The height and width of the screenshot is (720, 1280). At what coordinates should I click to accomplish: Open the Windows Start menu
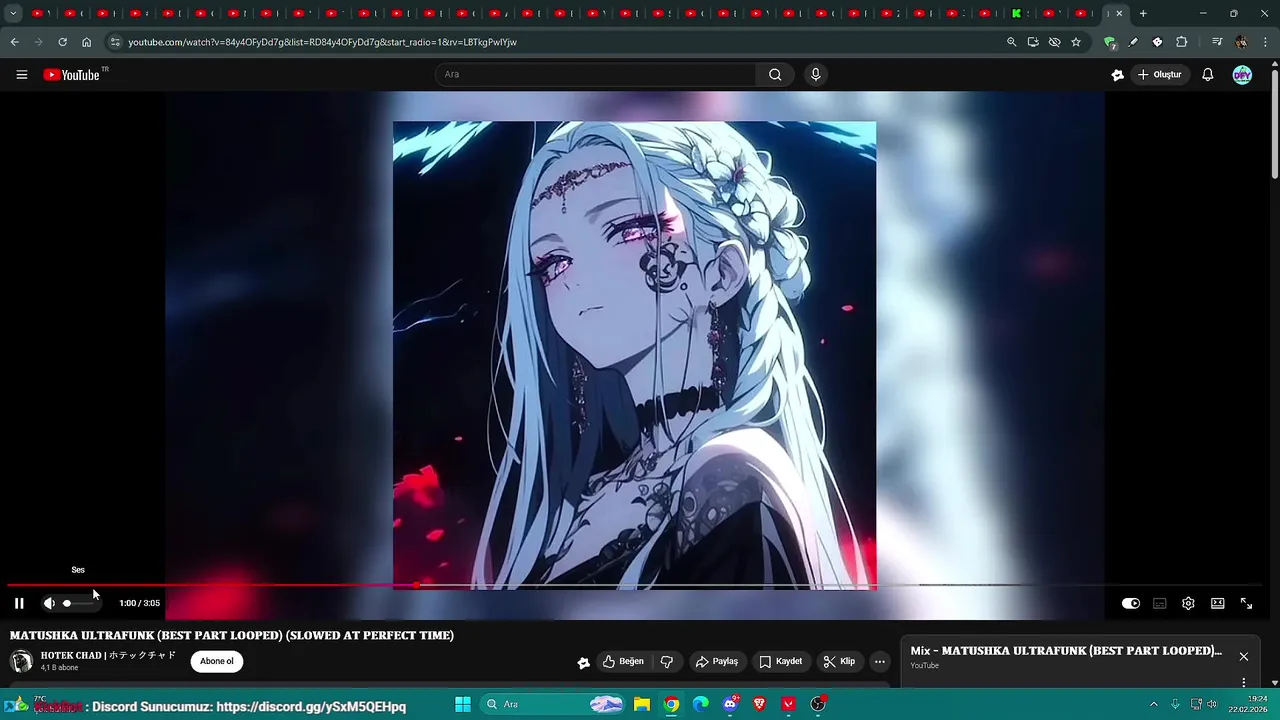click(x=463, y=704)
